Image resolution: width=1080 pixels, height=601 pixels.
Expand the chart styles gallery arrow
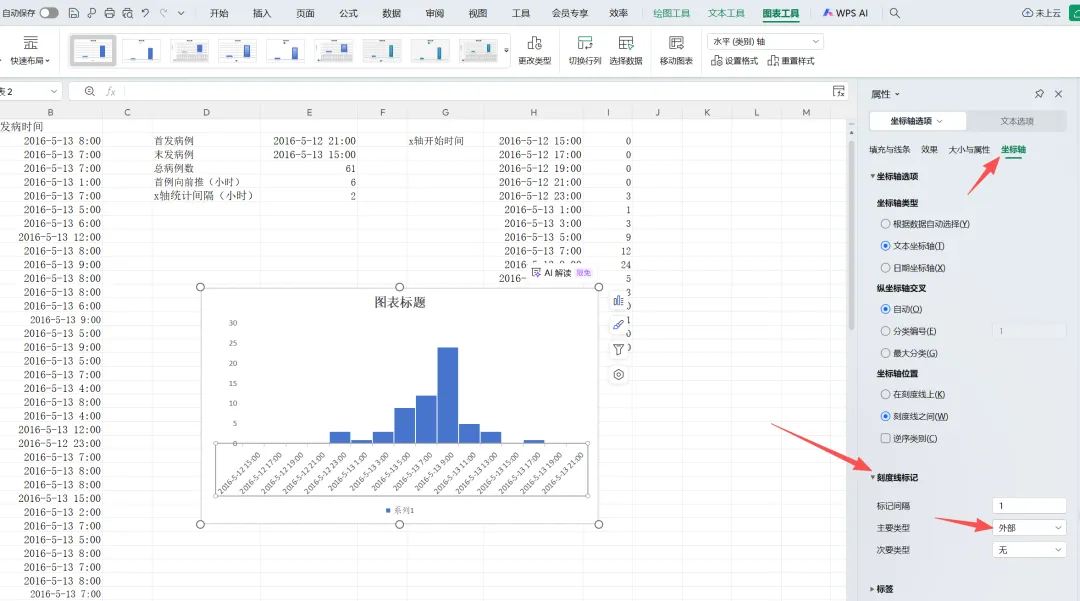507,51
